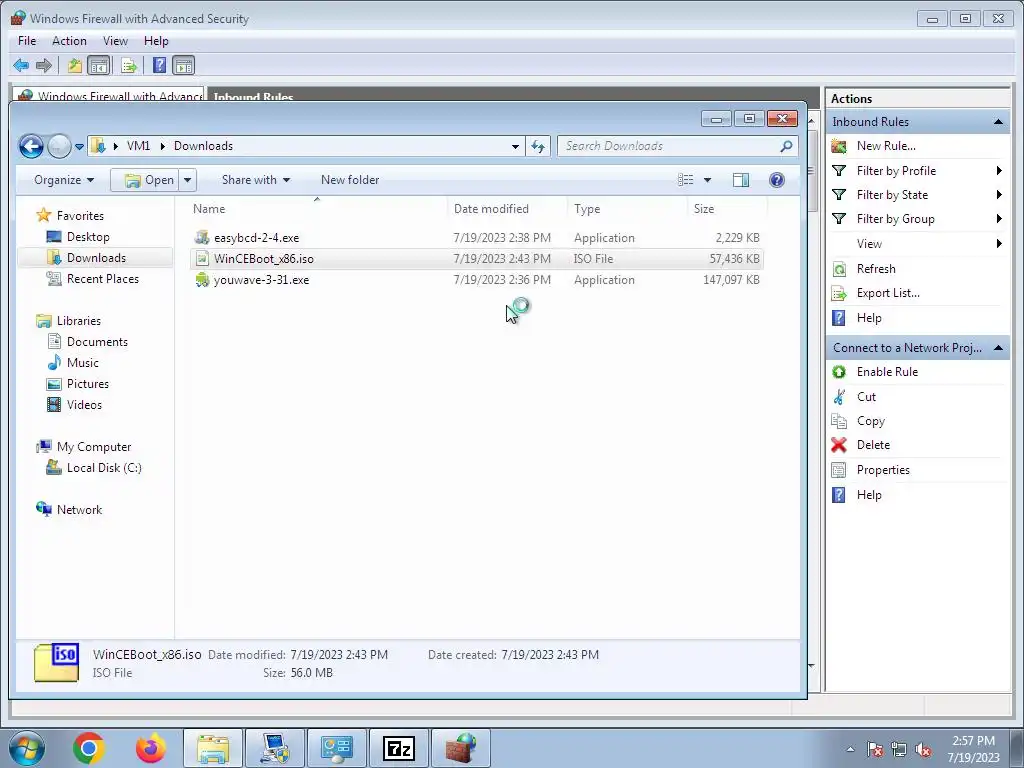This screenshot has height=768, width=1024.
Task: Click the Explorer refresh button beside address bar
Action: 538,146
